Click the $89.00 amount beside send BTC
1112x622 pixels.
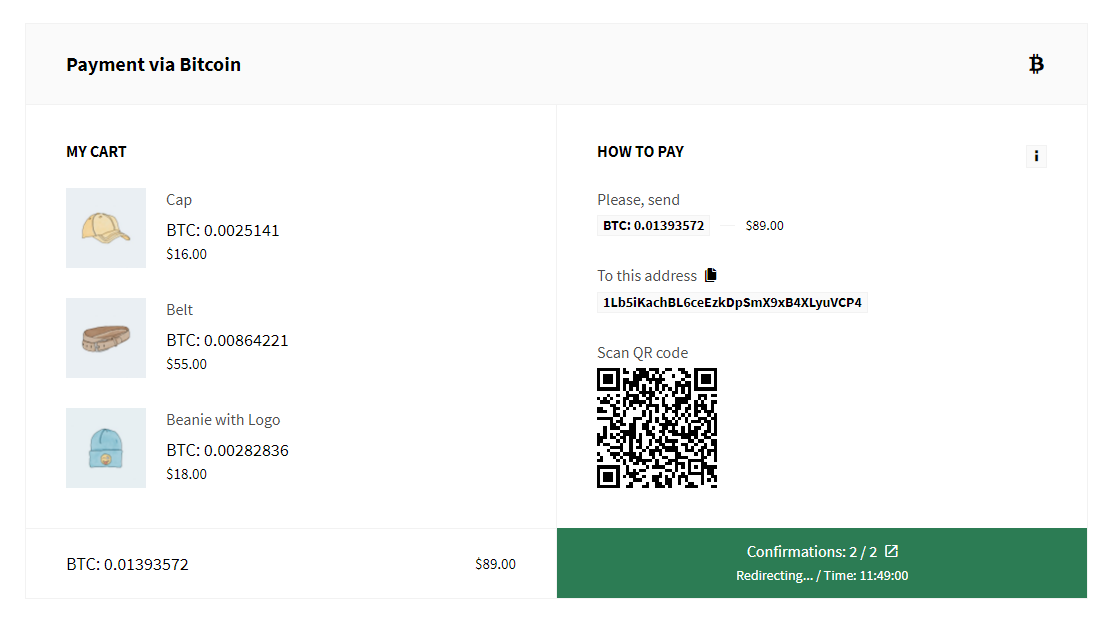tap(764, 226)
